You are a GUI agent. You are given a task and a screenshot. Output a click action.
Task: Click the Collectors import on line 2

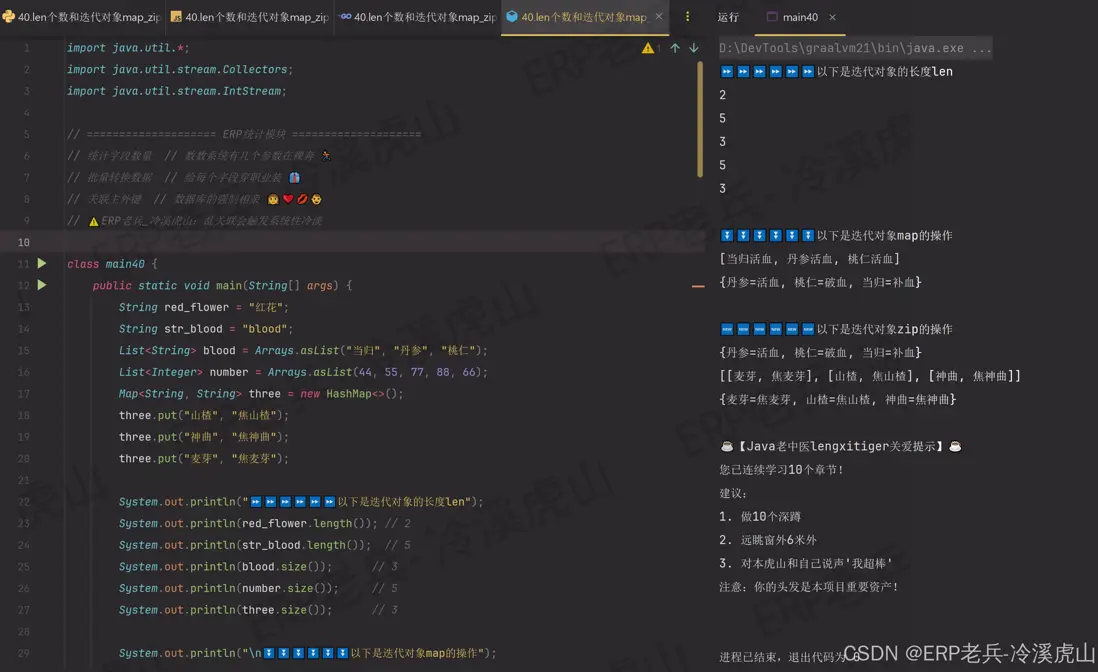(254, 69)
